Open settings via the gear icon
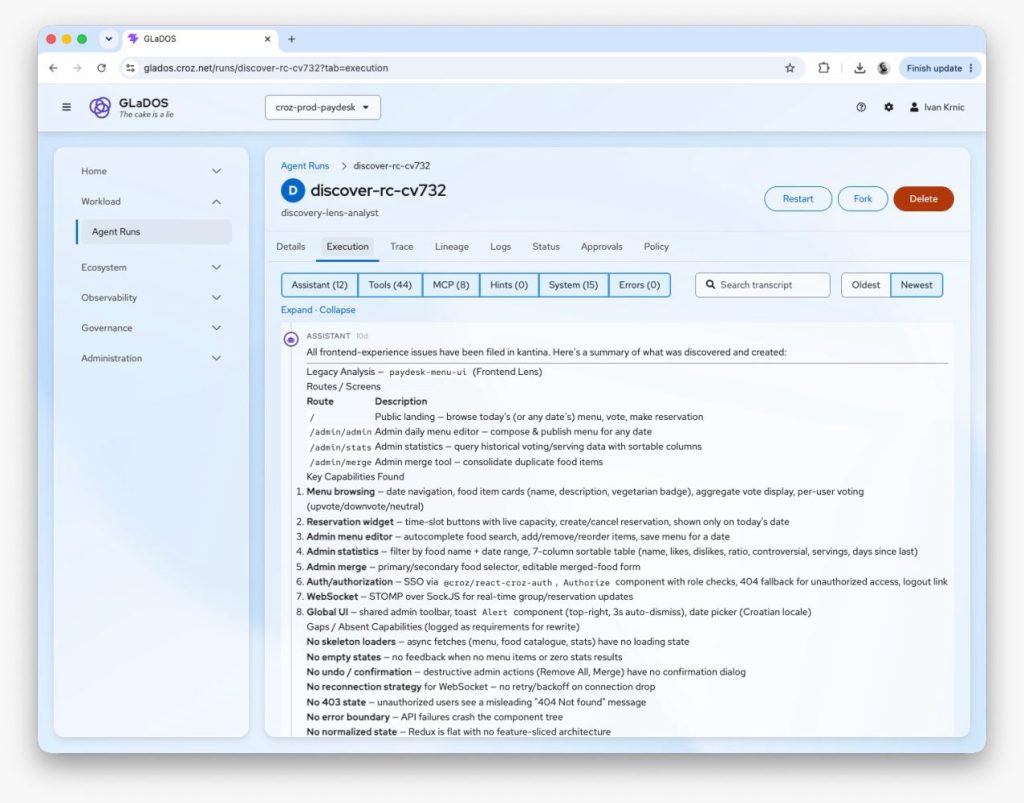Image resolution: width=1024 pixels, height=803 pixels. (x=888, y=107)
